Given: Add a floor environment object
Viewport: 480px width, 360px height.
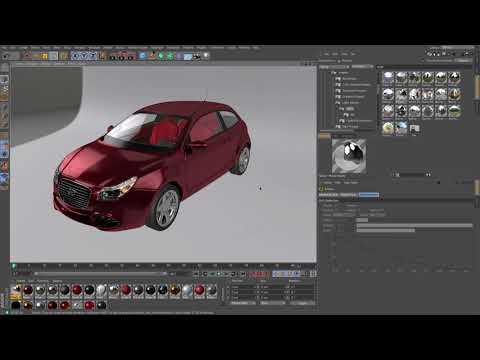Looking at the screenshot, I should (x=188, y=56).
